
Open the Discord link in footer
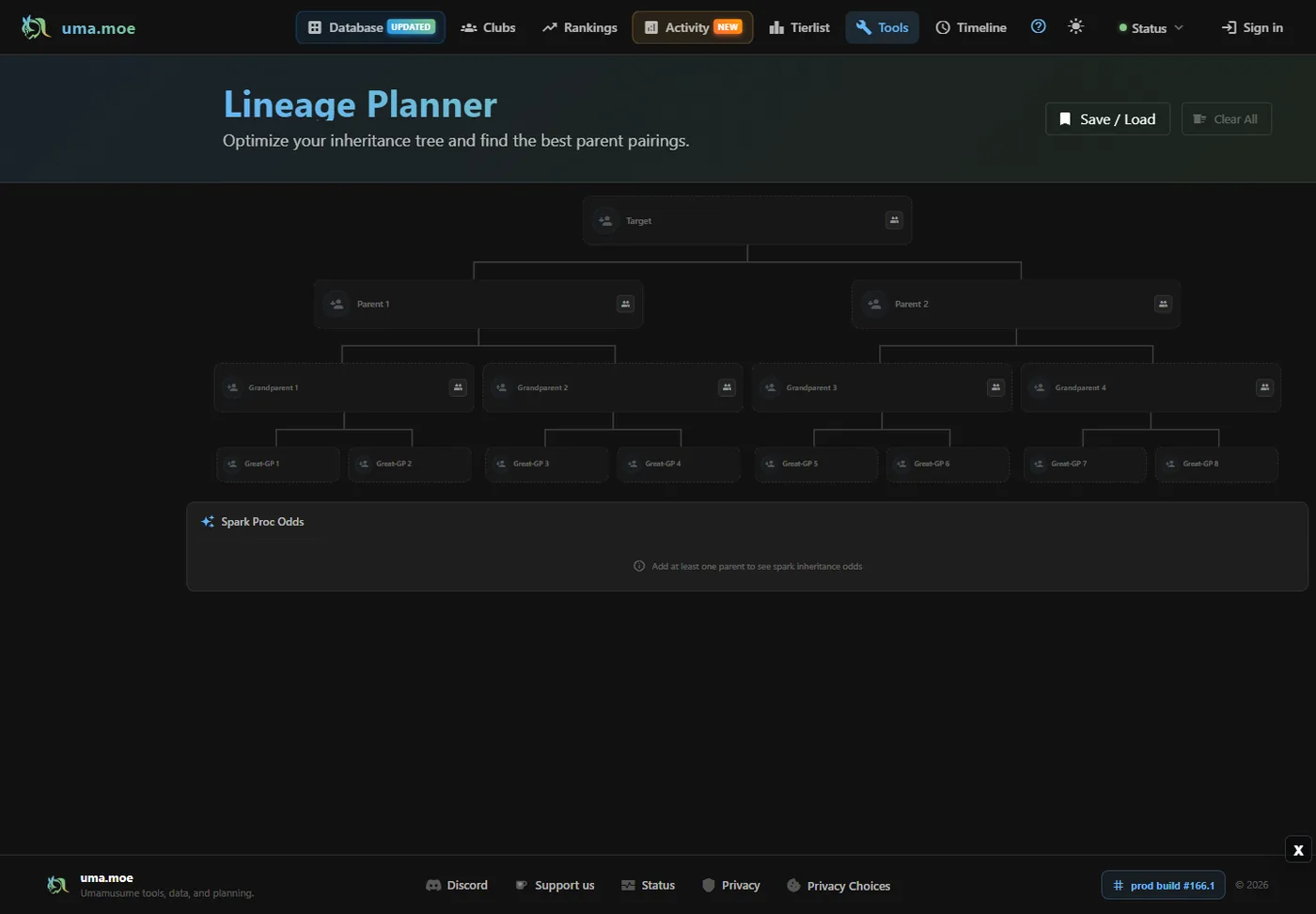pyautogui.click(x=457, y=885)
